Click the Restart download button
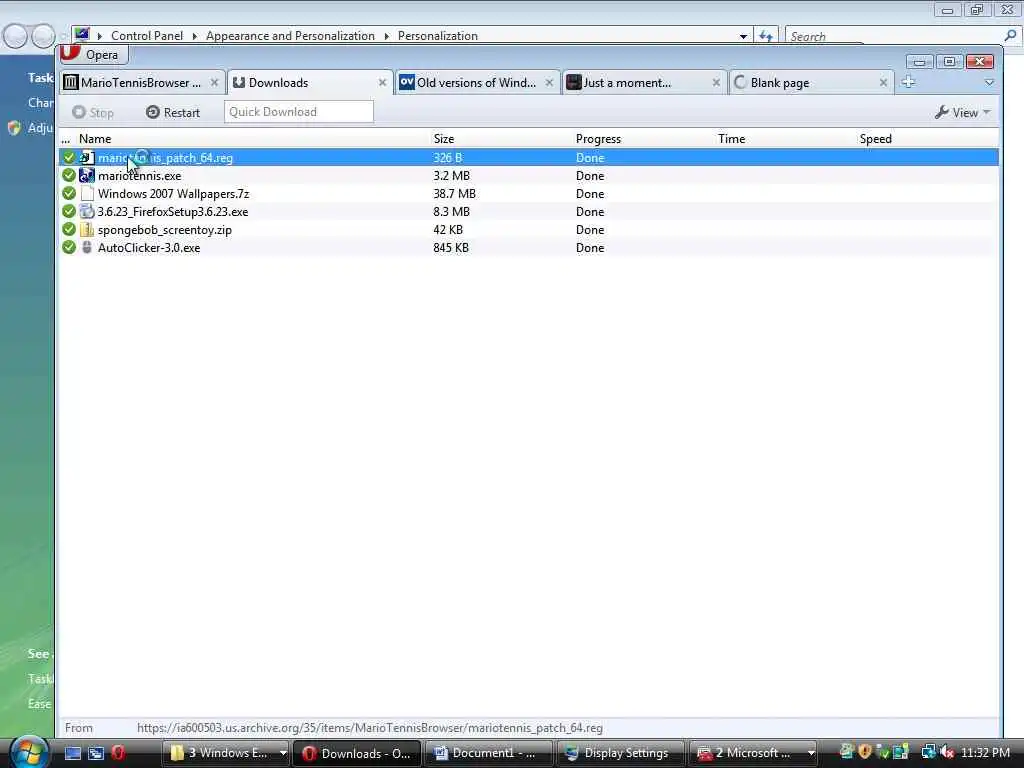Image resolution: width=1024 pixels, height=768 pixels. (173, 112)
